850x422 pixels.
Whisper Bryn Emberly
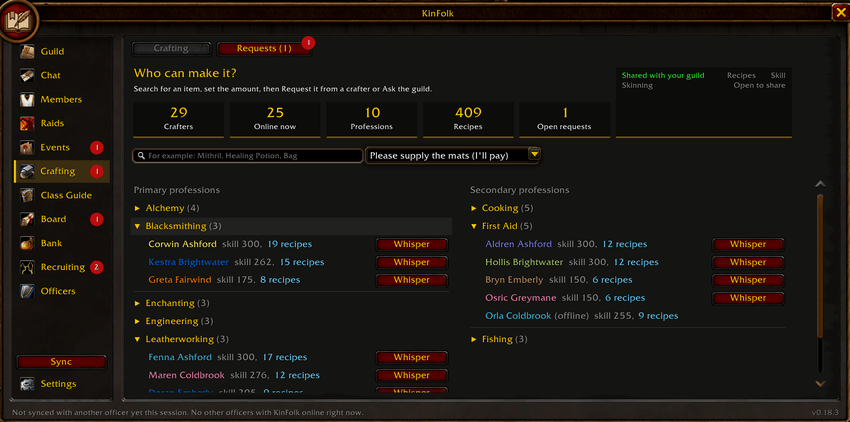(748, 280)
